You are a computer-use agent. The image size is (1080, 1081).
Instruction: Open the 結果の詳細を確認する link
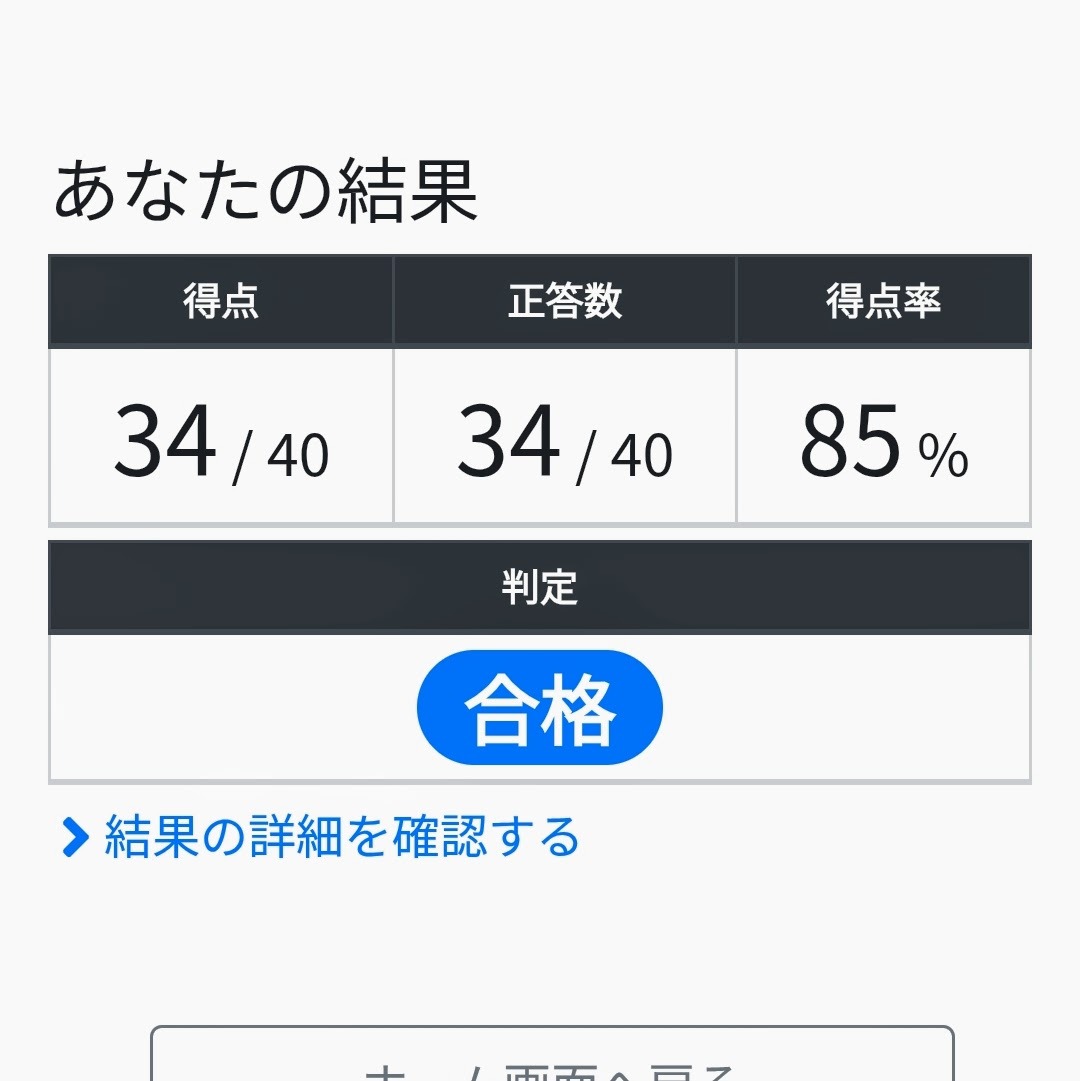pyautogui.click(x=341, y=838)
